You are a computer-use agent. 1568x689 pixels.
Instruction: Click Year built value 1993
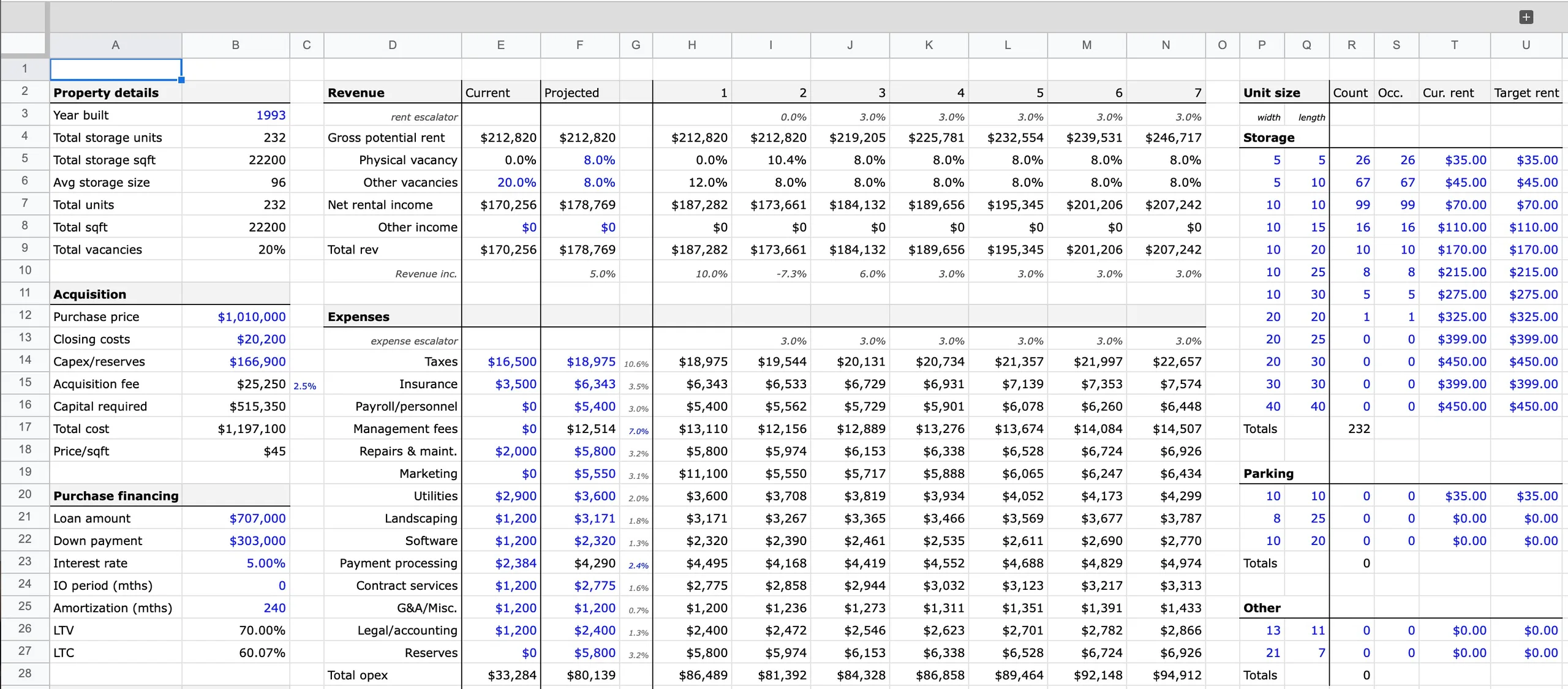tap(271, 115)
